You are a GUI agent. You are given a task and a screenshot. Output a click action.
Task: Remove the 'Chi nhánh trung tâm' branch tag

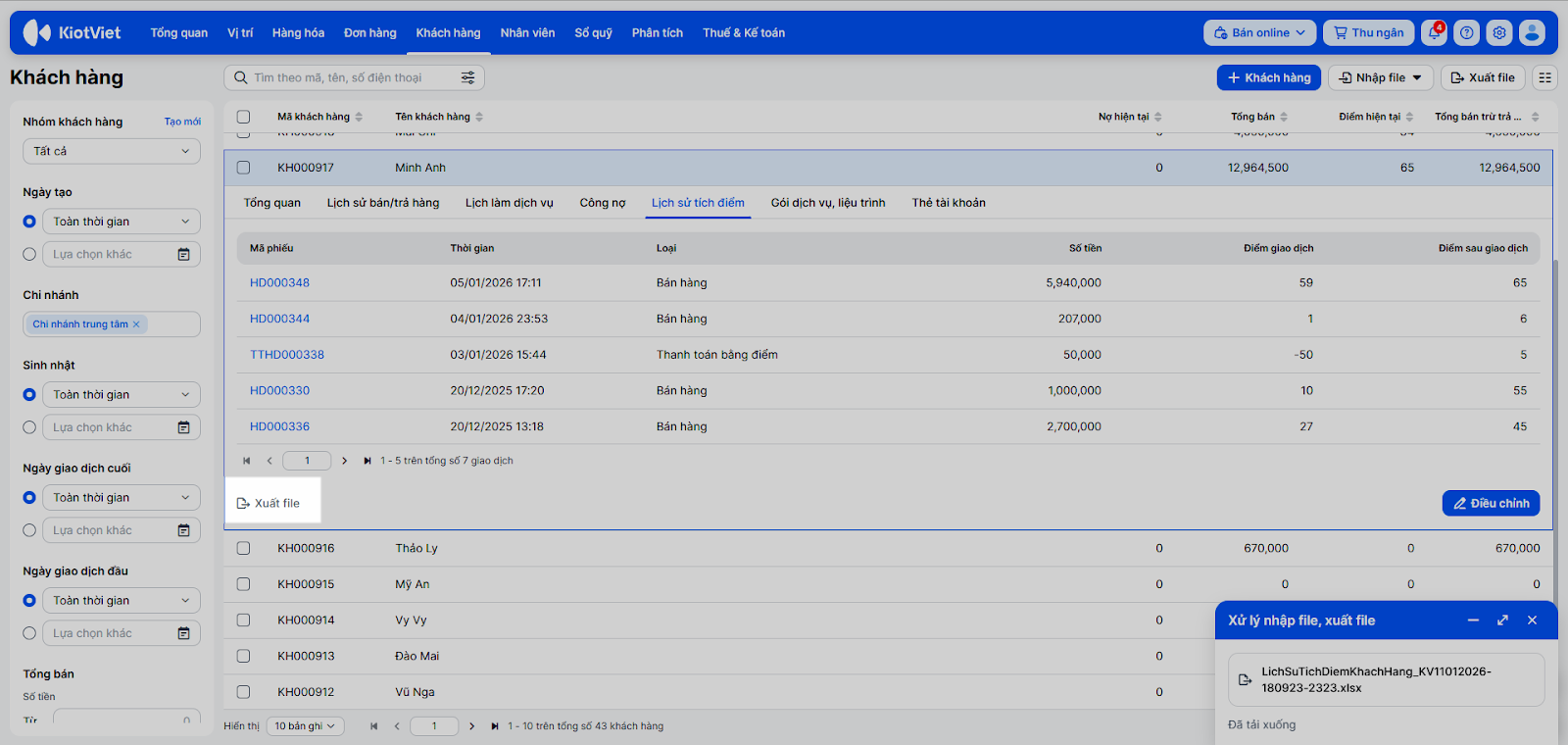136,324
